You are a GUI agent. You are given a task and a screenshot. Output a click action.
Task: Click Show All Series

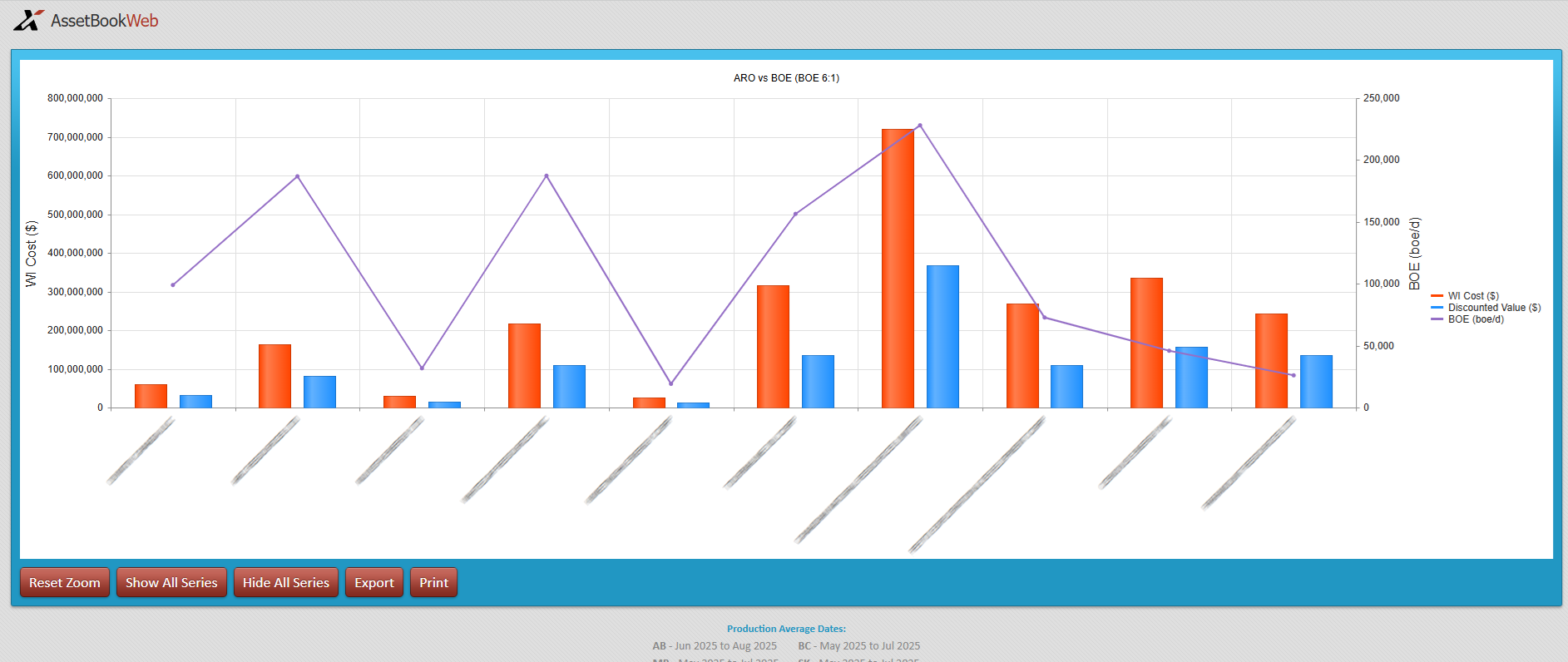click(171, 582)
